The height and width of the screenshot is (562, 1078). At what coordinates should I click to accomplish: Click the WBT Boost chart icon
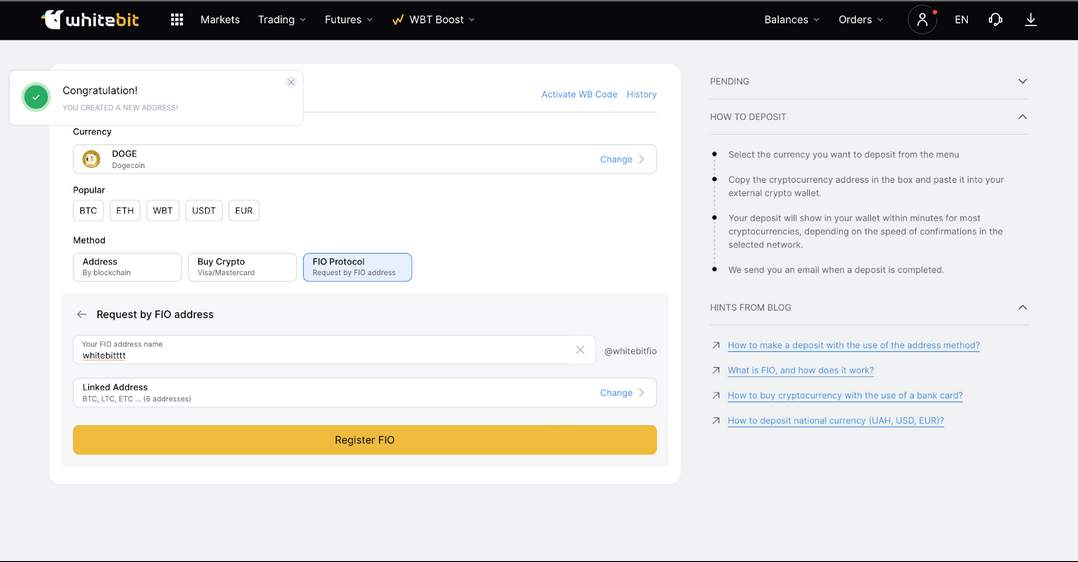point(397,20)
